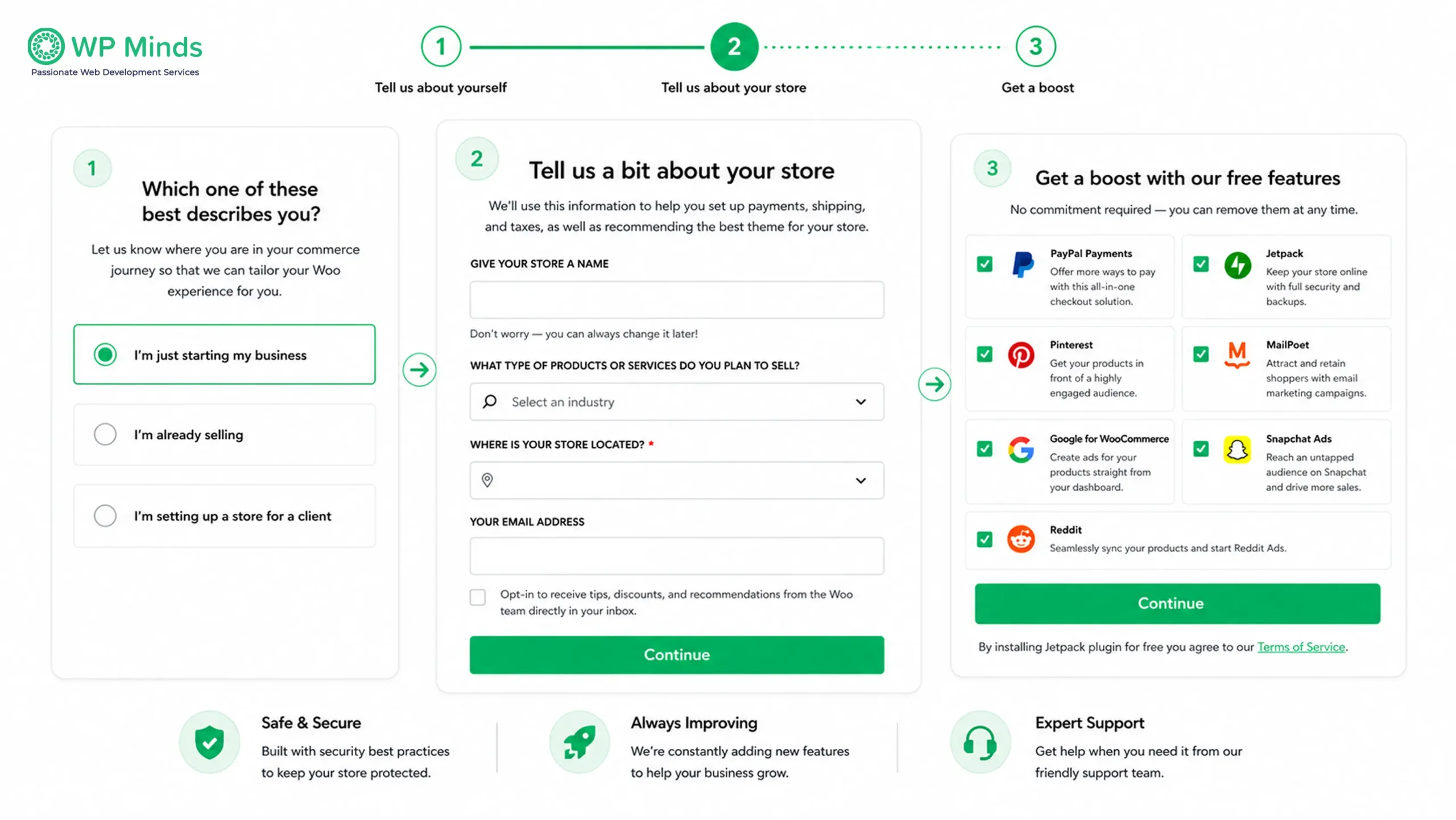Focus the store name input field
1456x820 pixels.
[x=677, y=300]
